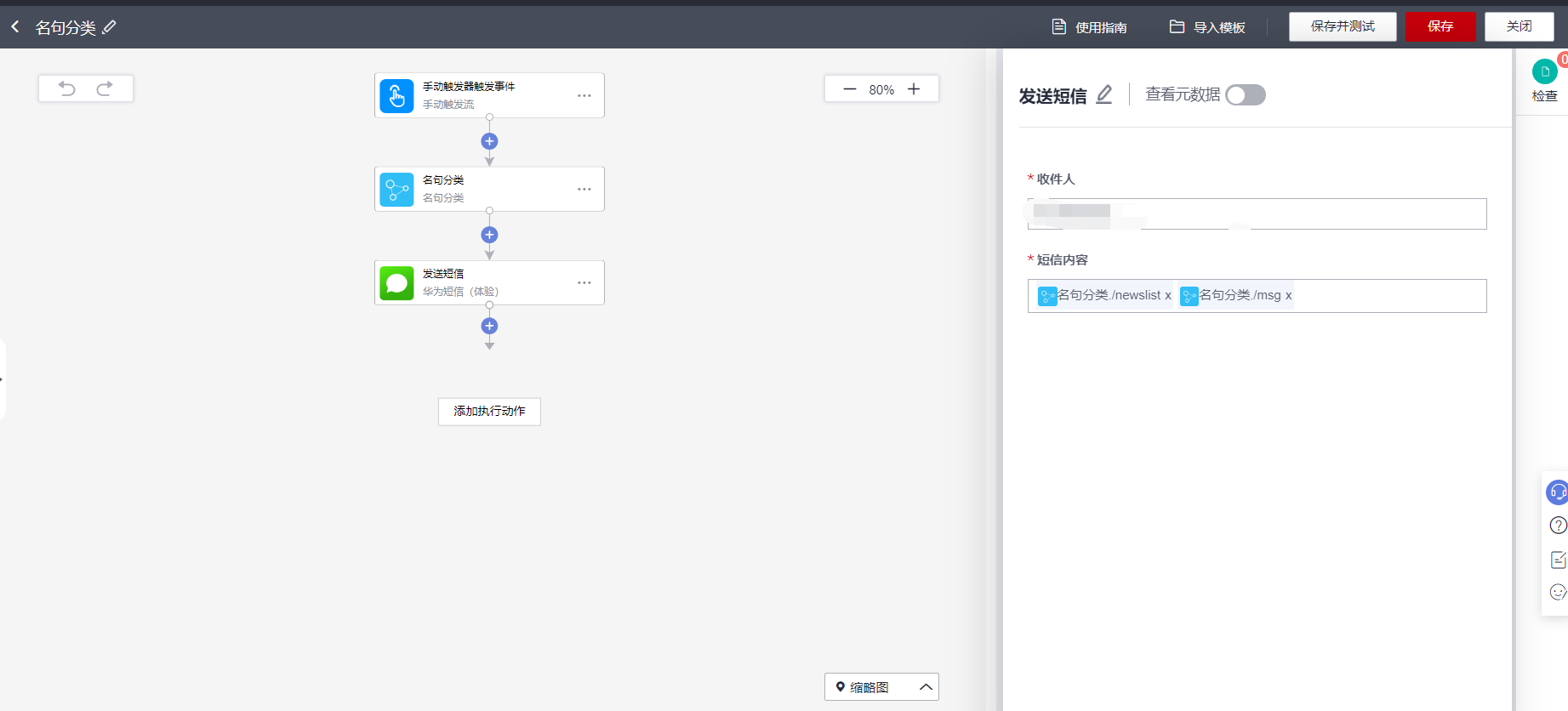The image size is (1568, 711).
Task: Open the 使用指南 usage guide
Action: coord(1089,27)
